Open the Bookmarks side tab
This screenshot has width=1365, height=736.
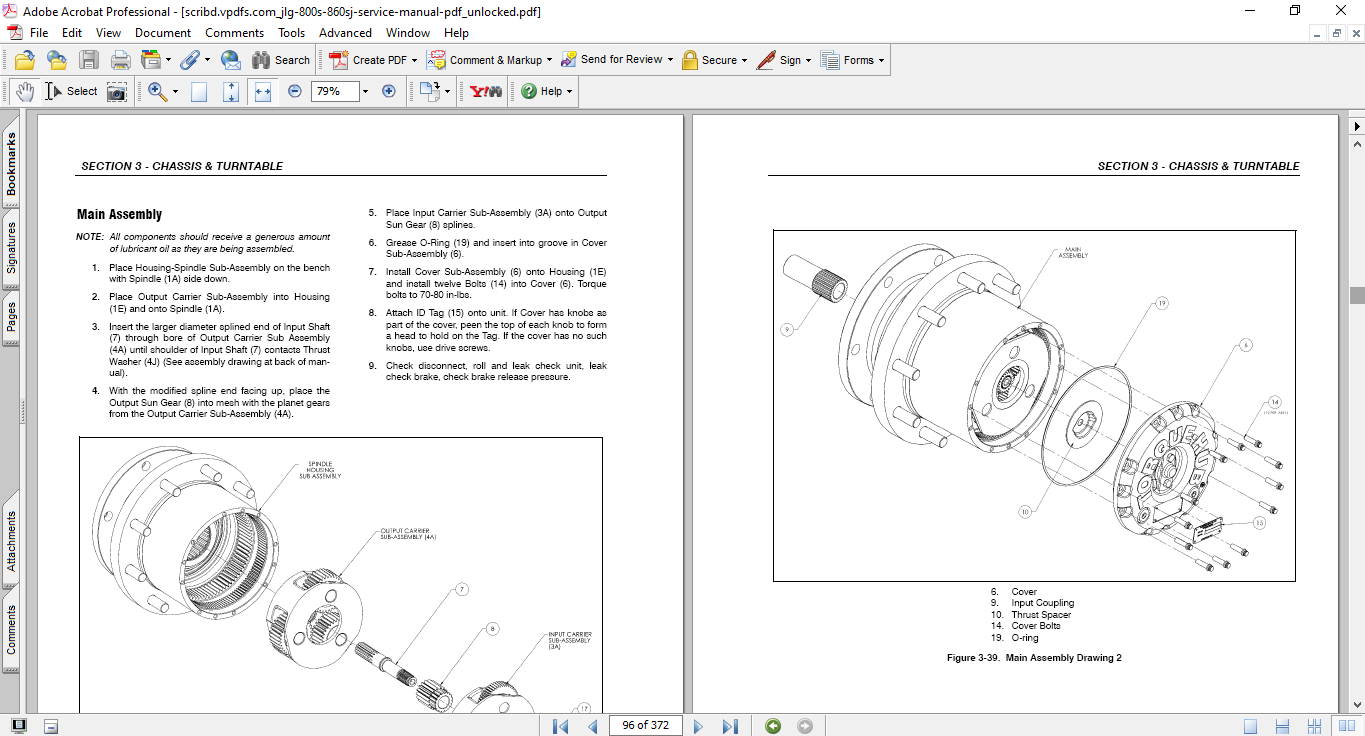point(12,164)
